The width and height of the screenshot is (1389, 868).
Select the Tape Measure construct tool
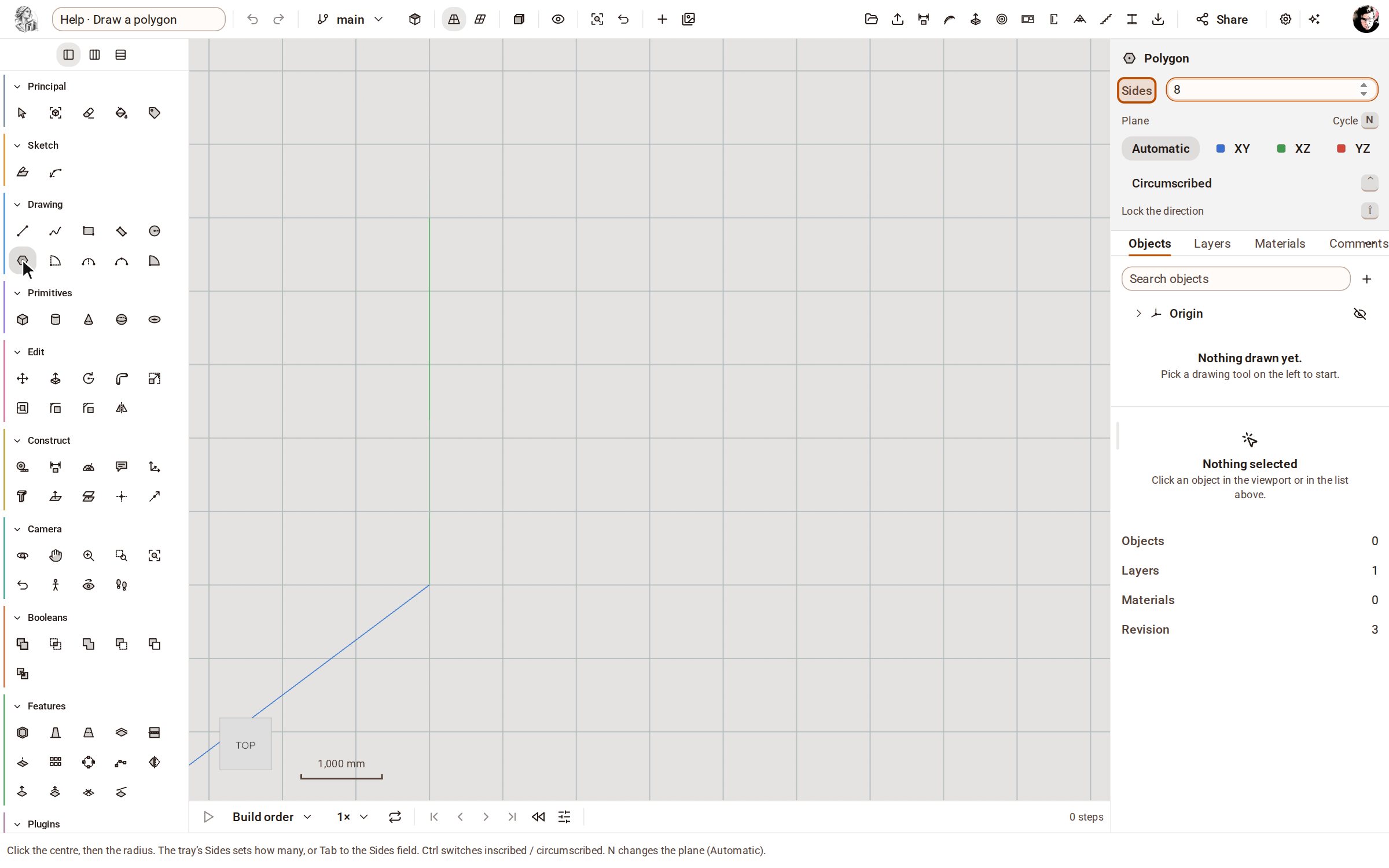click(x=23, y=467)
